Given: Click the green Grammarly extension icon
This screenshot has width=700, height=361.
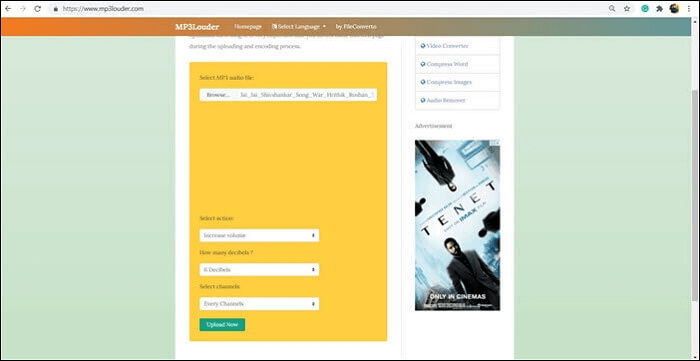Looking at the screenshot, I should coord(645,8).
